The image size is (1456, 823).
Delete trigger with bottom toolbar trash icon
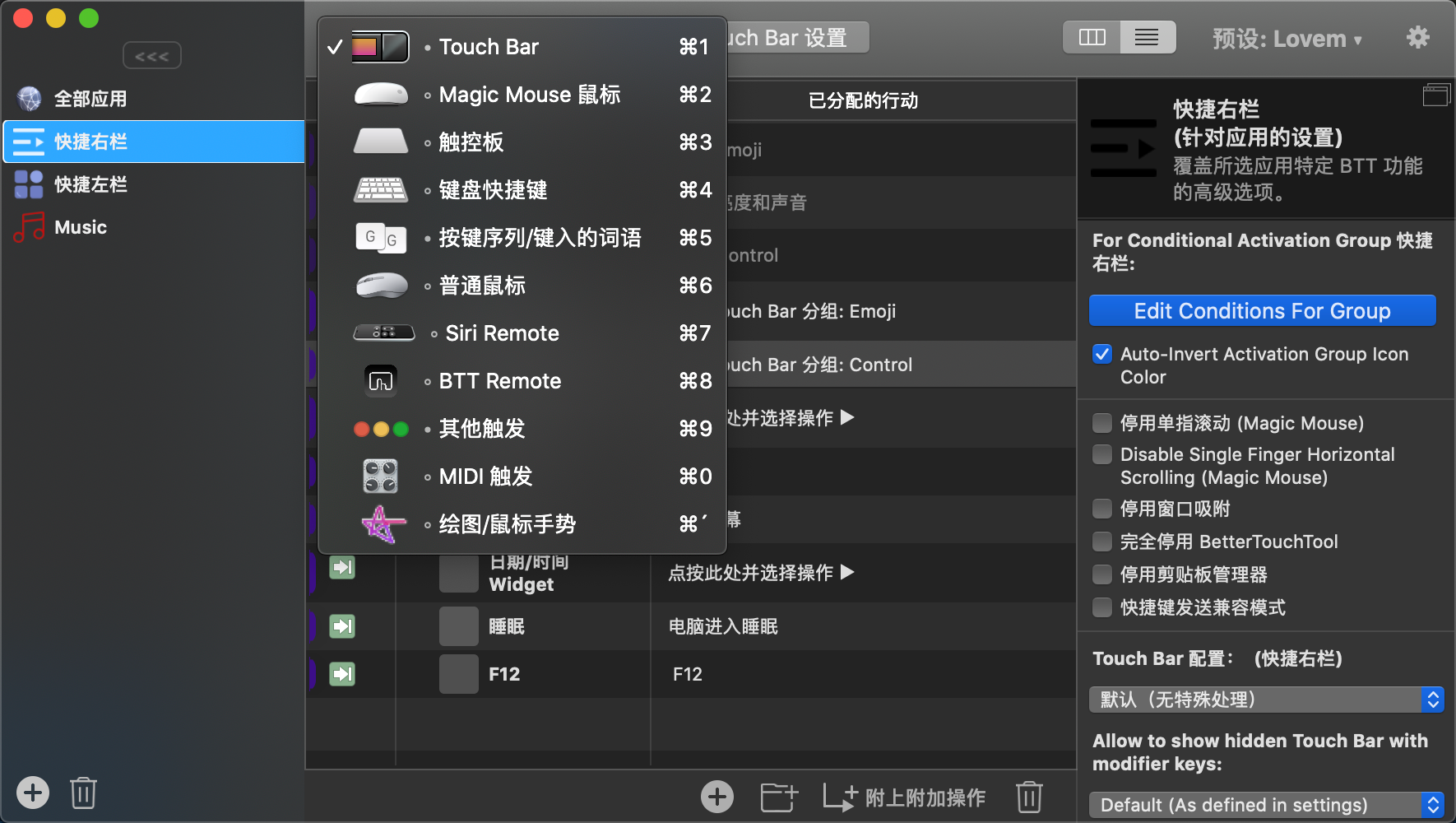(1029, 797)
